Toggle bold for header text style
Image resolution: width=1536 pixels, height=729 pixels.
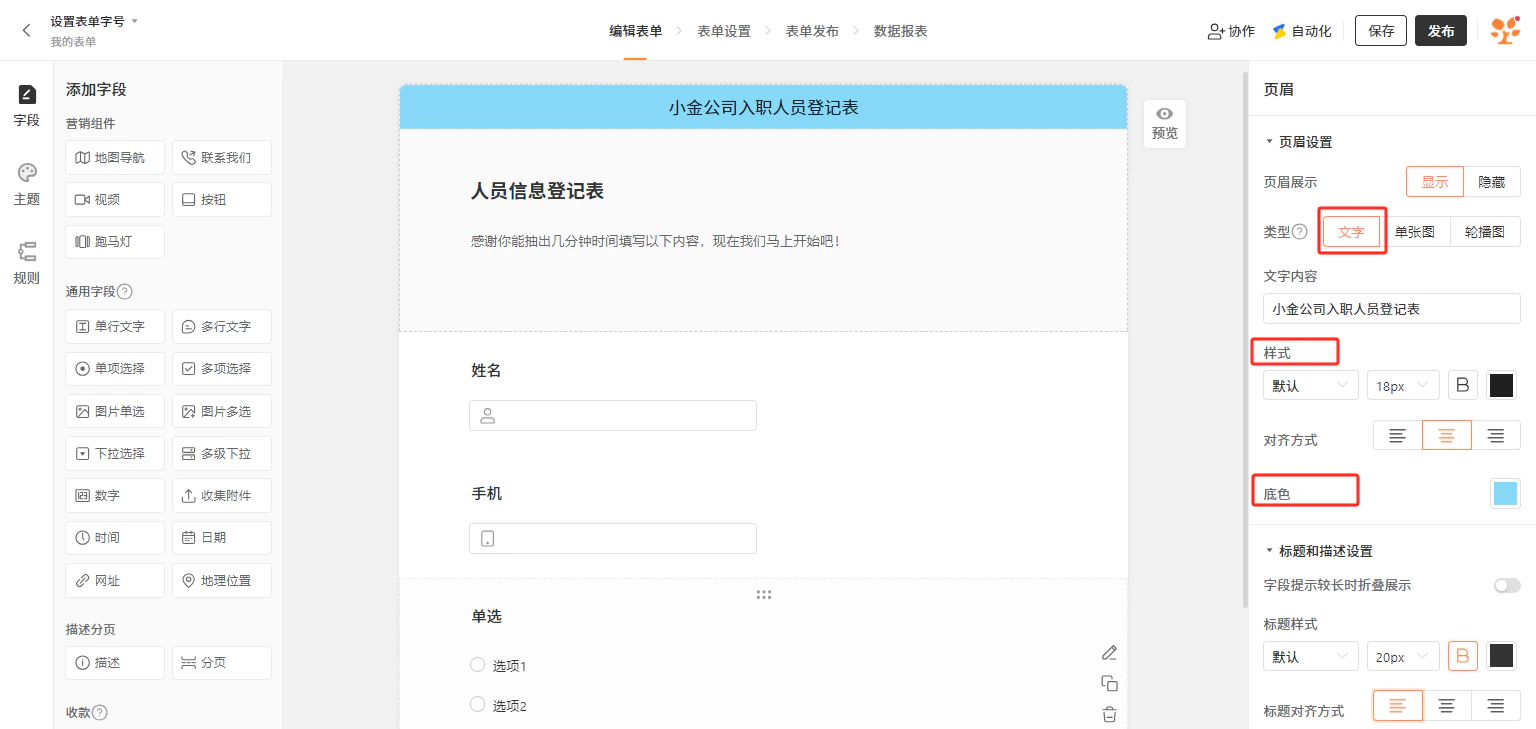pos(1463,385)
